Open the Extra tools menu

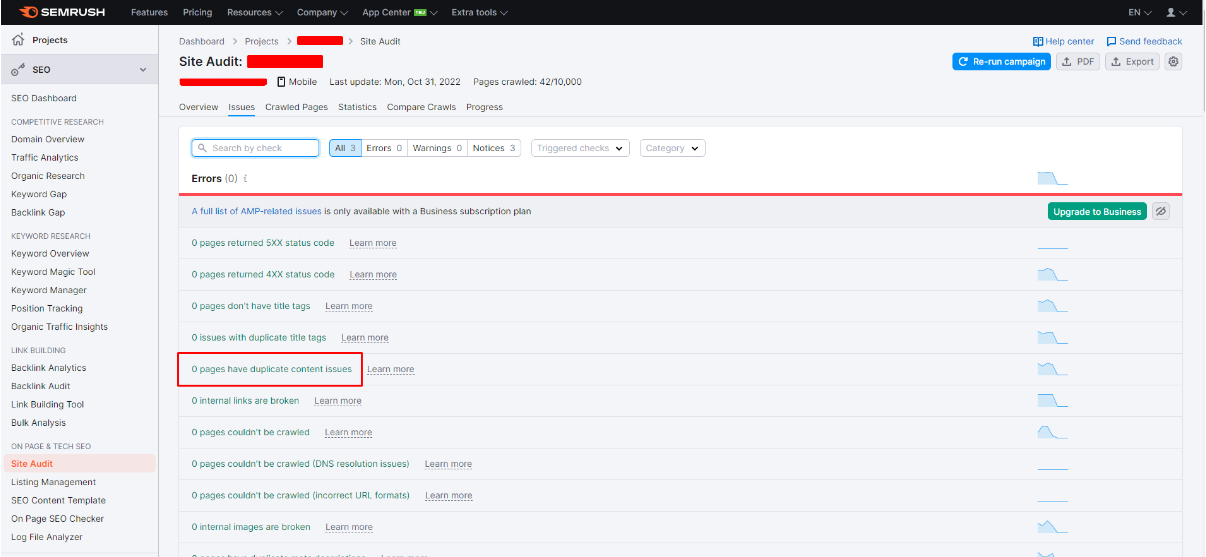[x=479, y=12]
